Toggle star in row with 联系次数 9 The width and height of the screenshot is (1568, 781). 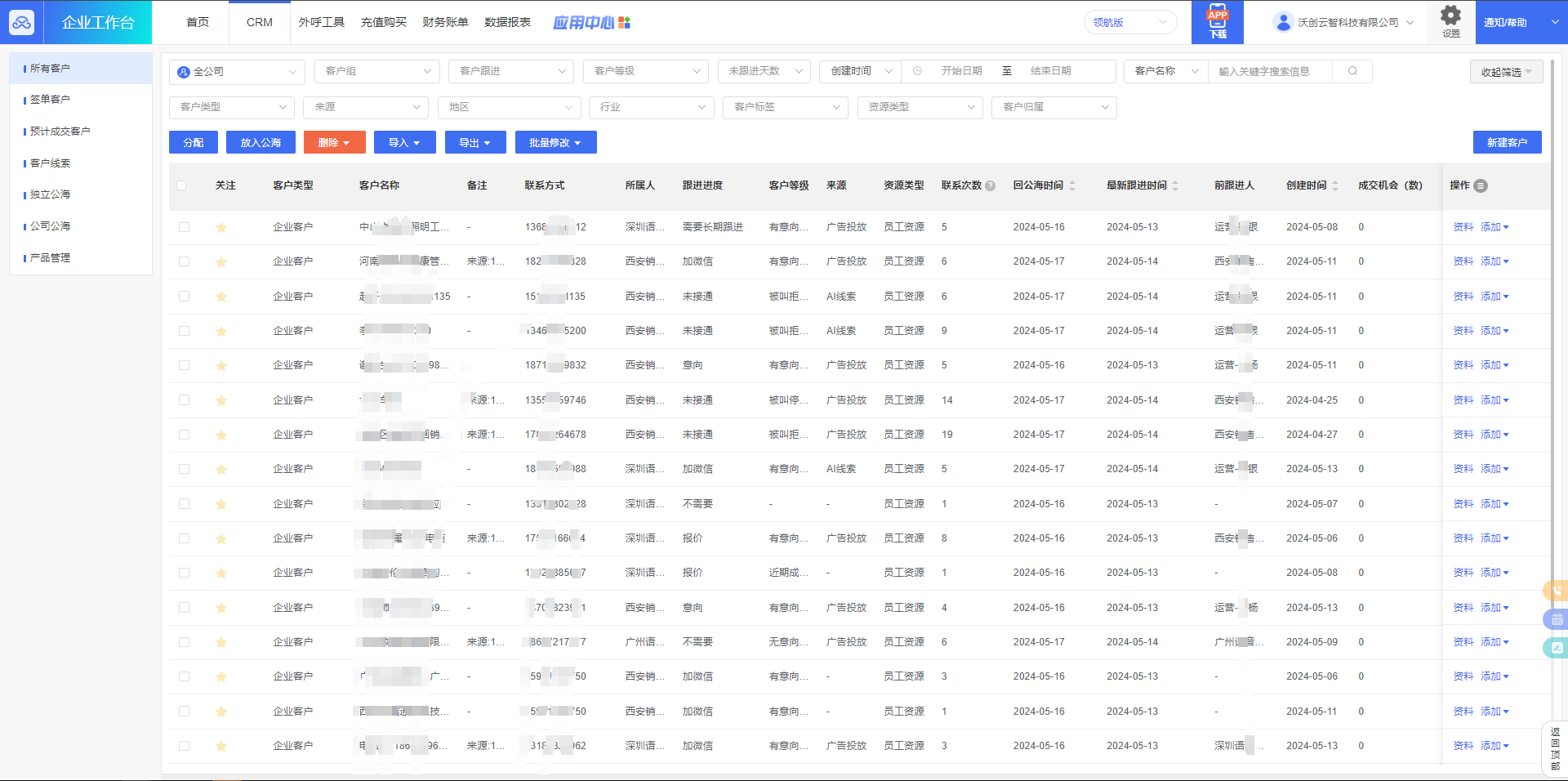[x=221, y=331]
